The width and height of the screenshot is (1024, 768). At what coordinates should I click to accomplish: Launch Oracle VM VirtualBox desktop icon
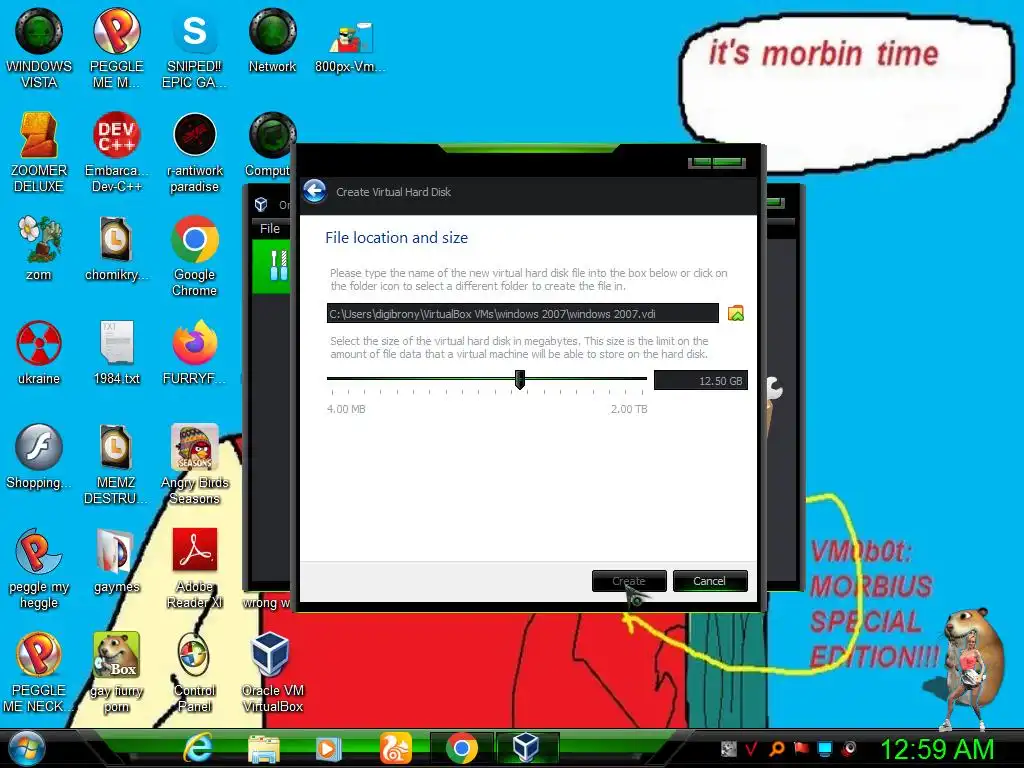(272, 672)
